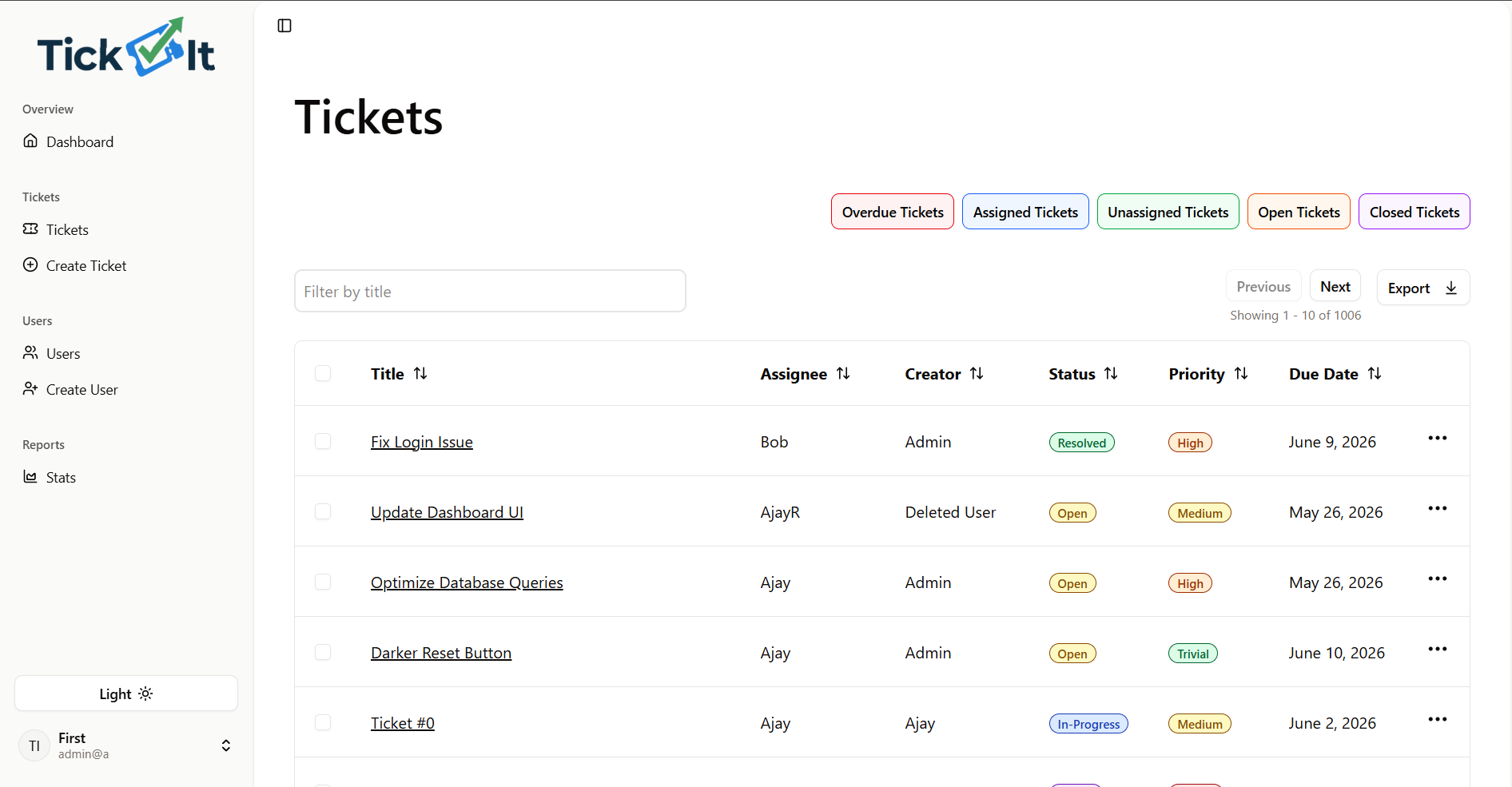Screen dimensions: 1512x787
Task: Sort by Status arrows icon
Action: click(x=1111, y=373)
